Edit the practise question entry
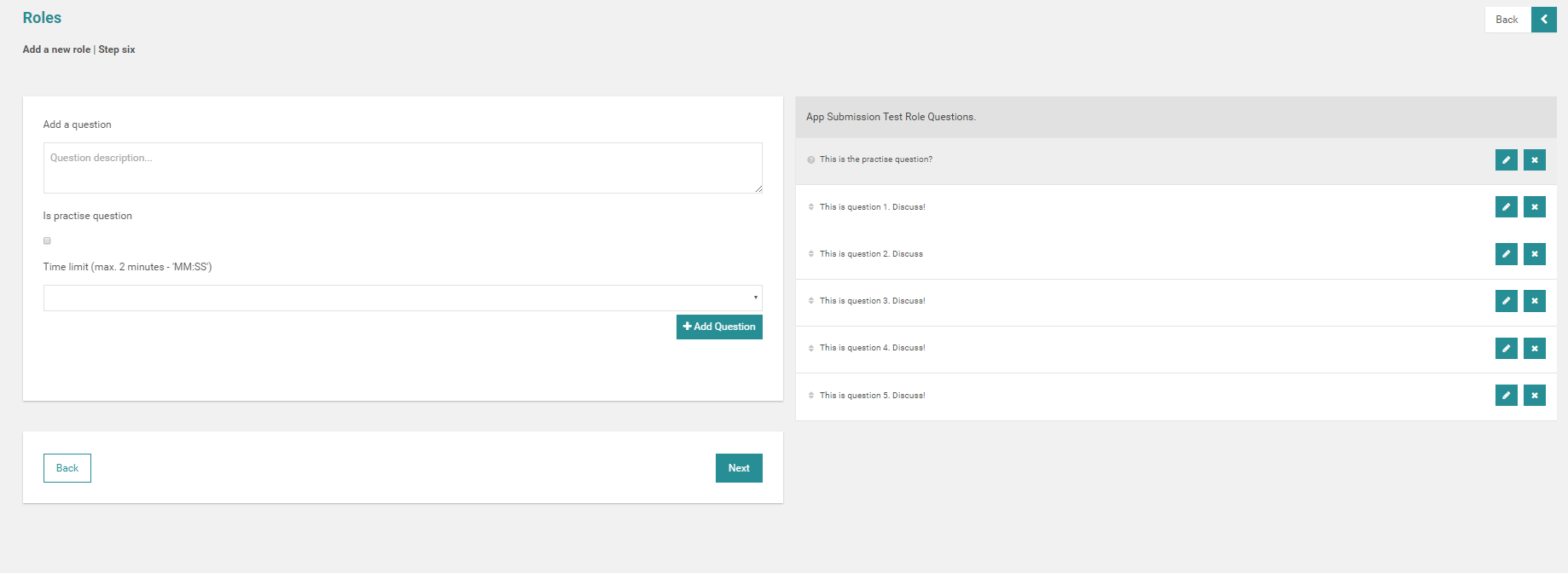1568x573 pixels. (1506, 160)
